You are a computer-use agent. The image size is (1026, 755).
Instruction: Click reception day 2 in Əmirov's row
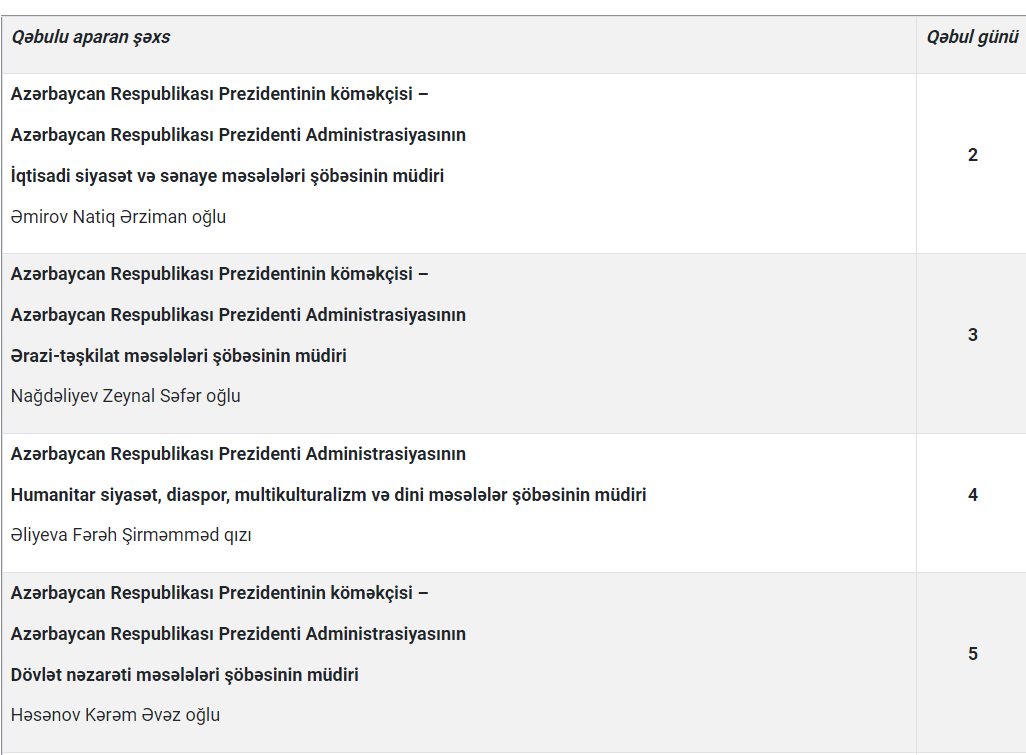click(972, 155)
